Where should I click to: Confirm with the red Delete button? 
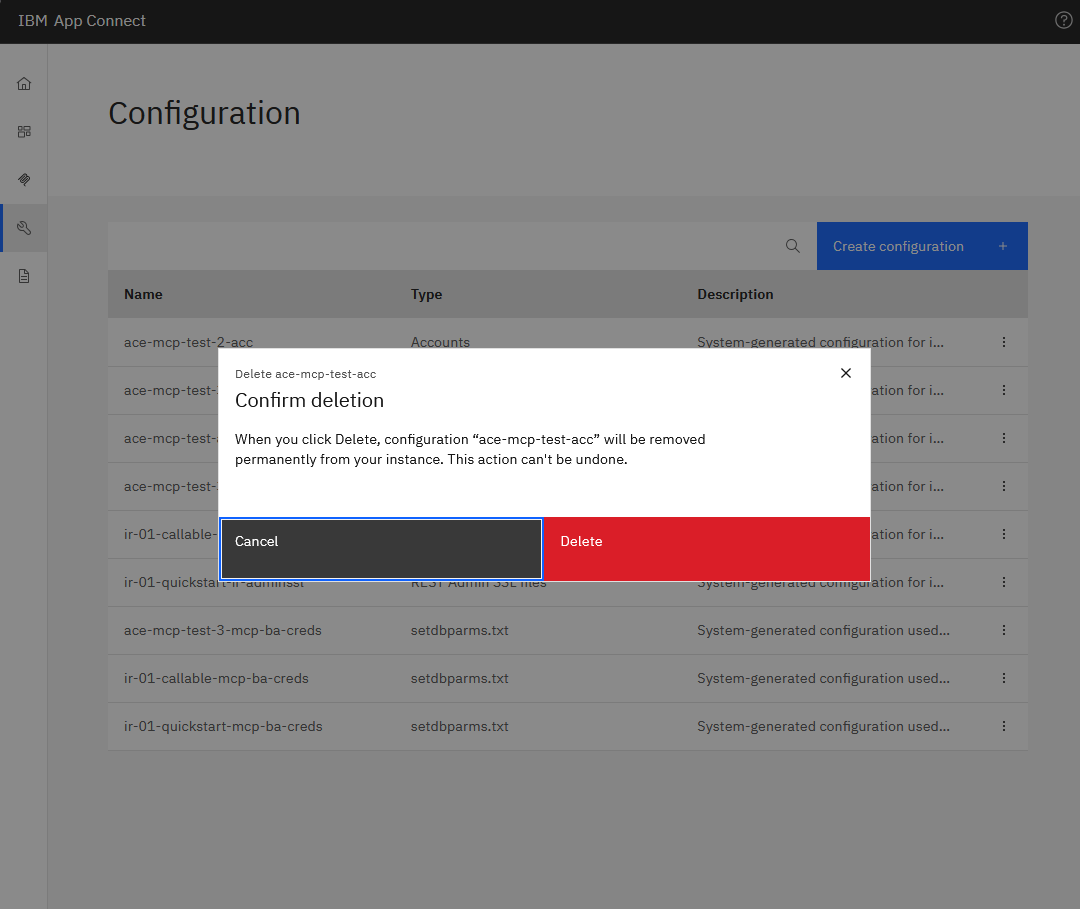pyautogui.click(x=707, y=549)
